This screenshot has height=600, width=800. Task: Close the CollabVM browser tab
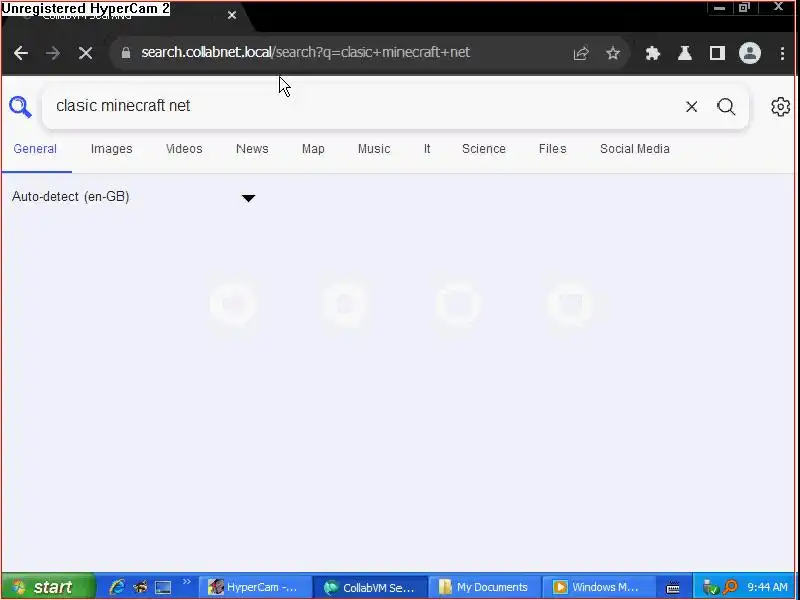tap(232, 15)
